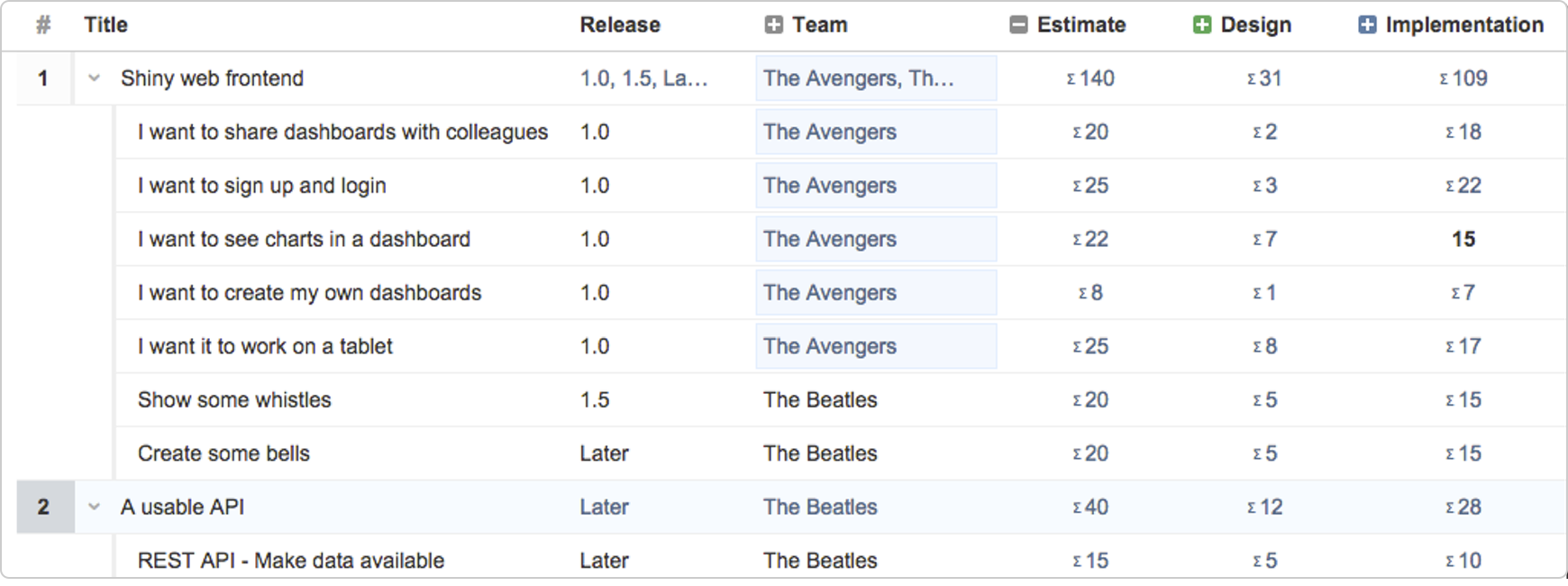Open Team cell for Shiny web frontend
Image resolution: width=1568 pixels, height=586 pixels.
876,78
